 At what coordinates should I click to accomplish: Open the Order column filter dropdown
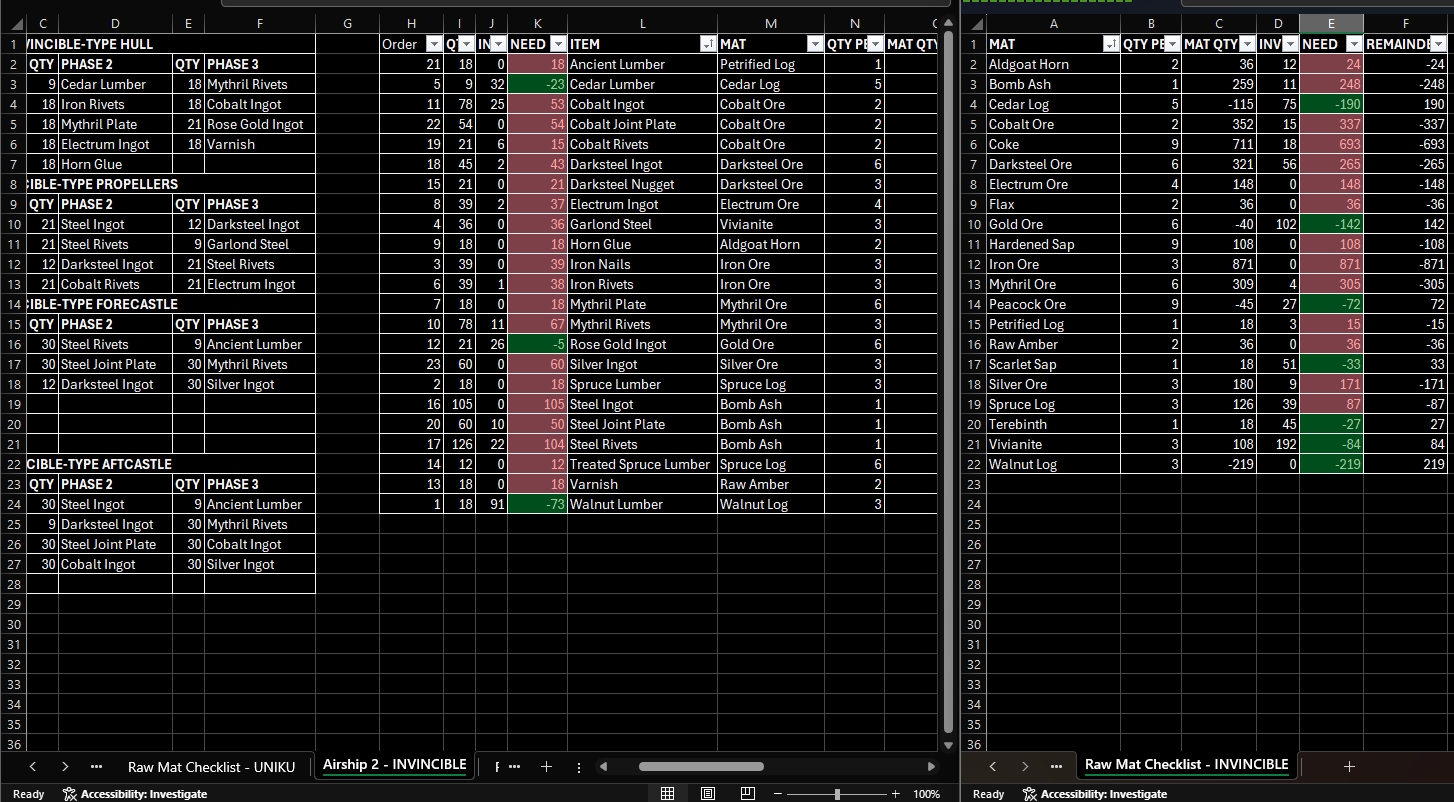(x=434, y=44)
